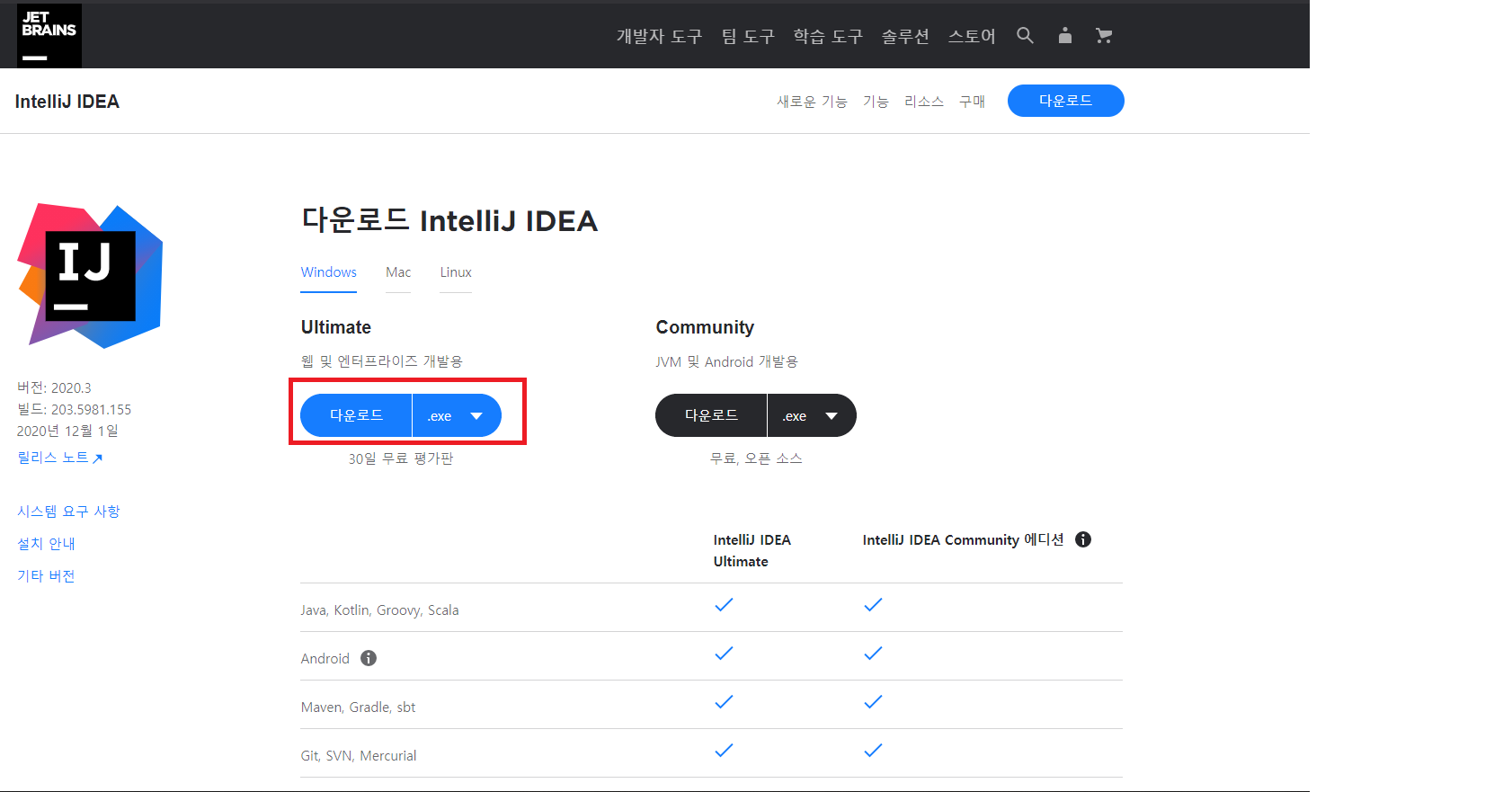Click Git, SVN row Ultimate checkmark
This screenshot has height=792, width=1512.
(x=724, y=751)
